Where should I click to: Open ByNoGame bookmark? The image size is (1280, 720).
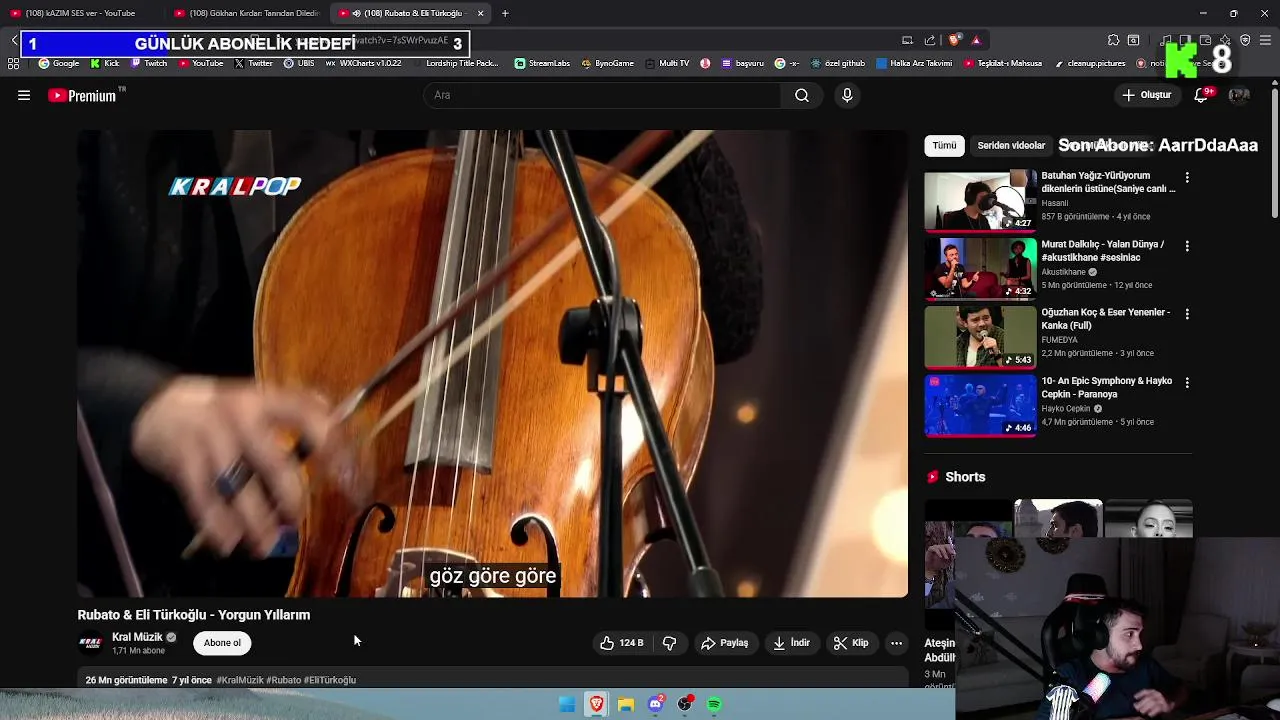[x=607, y=63]
